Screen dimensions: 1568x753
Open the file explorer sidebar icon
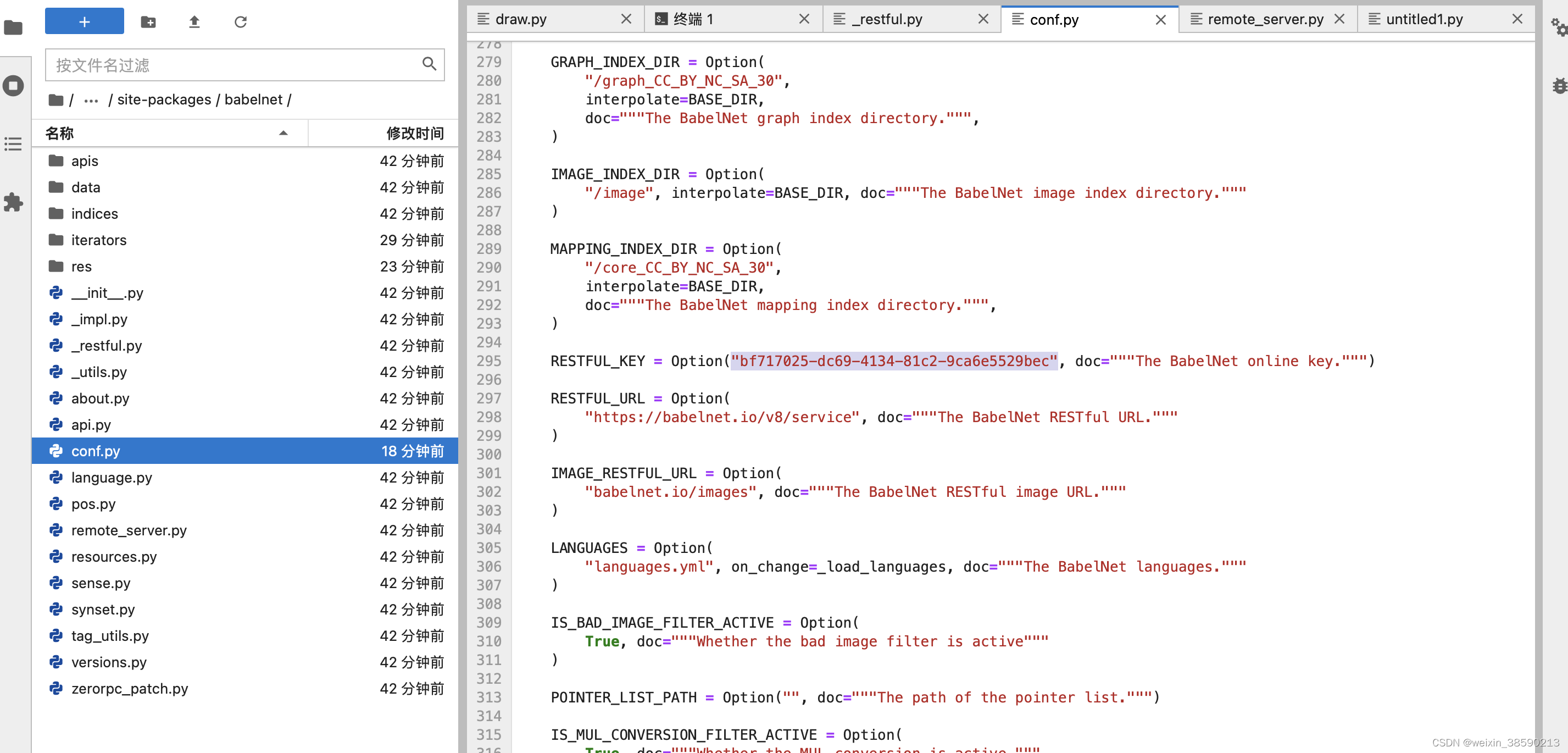coord(13,27)
